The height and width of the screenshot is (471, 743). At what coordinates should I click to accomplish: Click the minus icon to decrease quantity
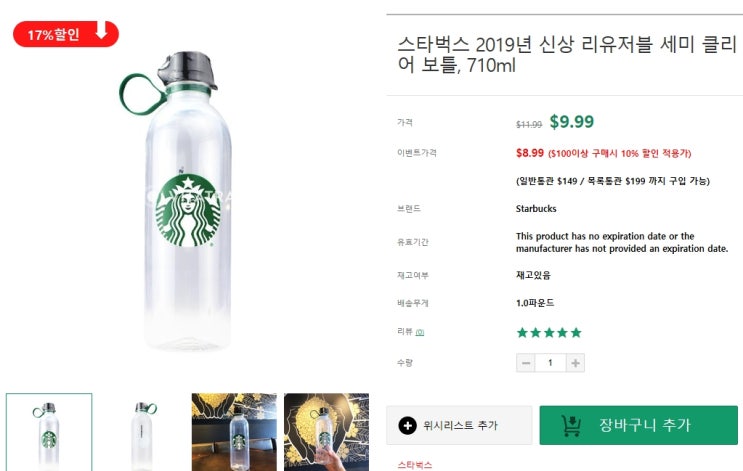(526, 363)
